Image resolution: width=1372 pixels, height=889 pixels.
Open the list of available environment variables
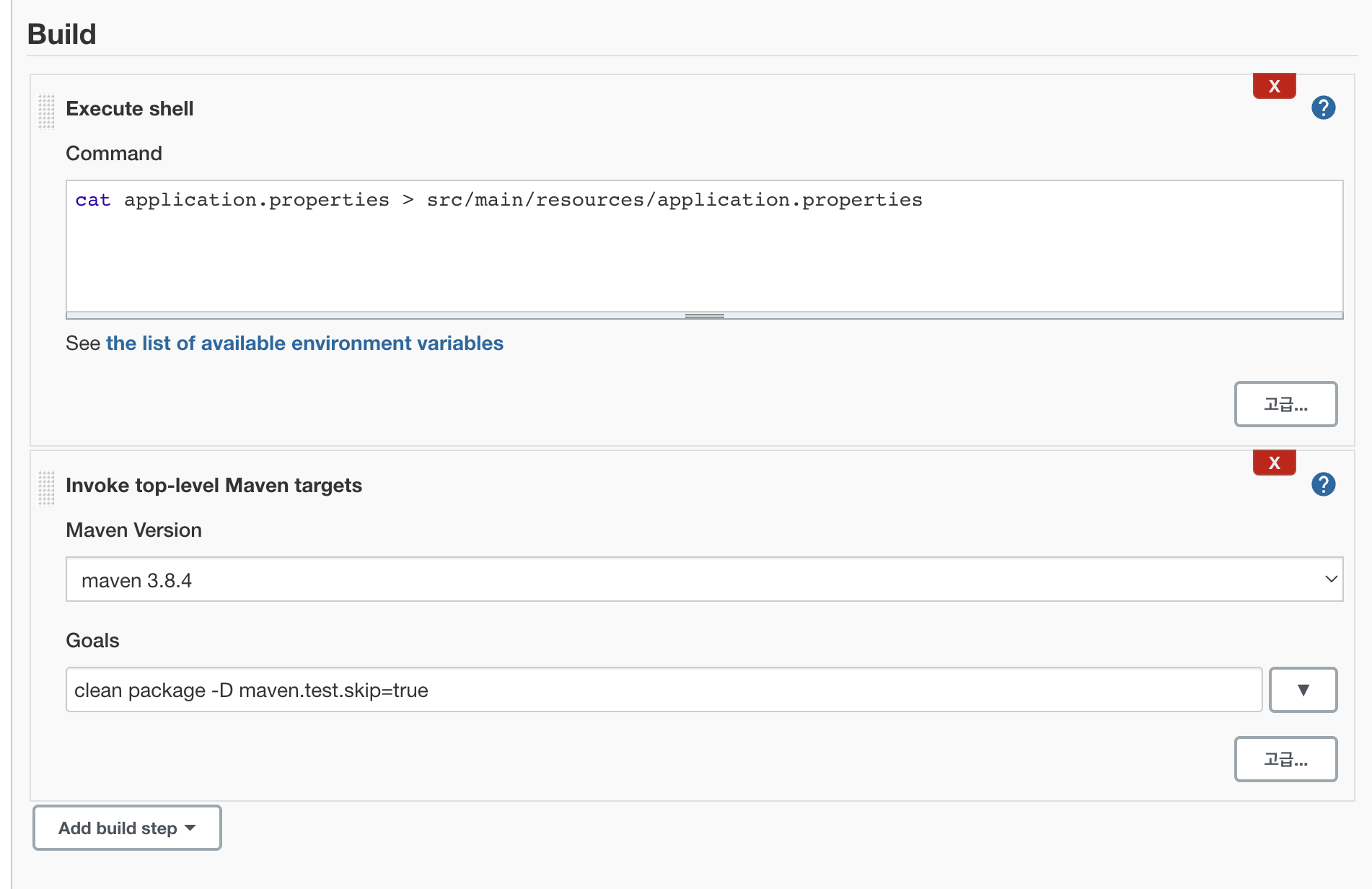(x=304, y=343)
